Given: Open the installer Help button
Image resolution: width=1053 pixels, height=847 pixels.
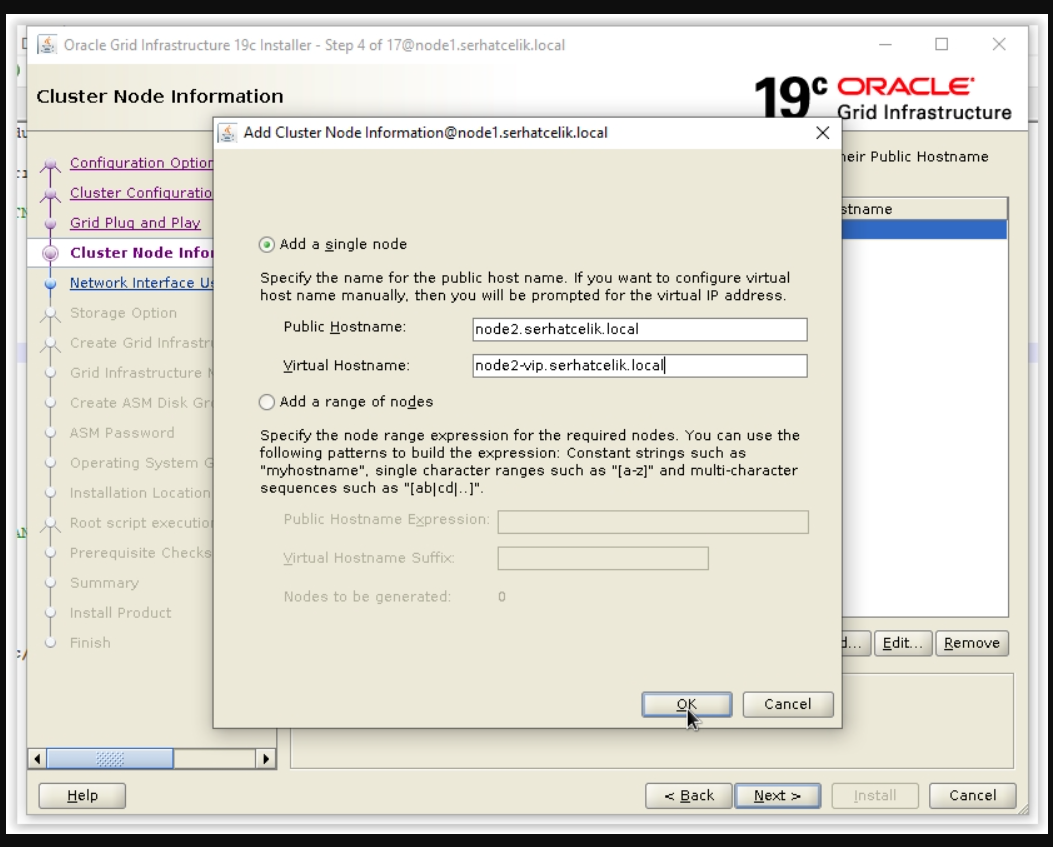Looking at the screenshot, I should point(82,795).
